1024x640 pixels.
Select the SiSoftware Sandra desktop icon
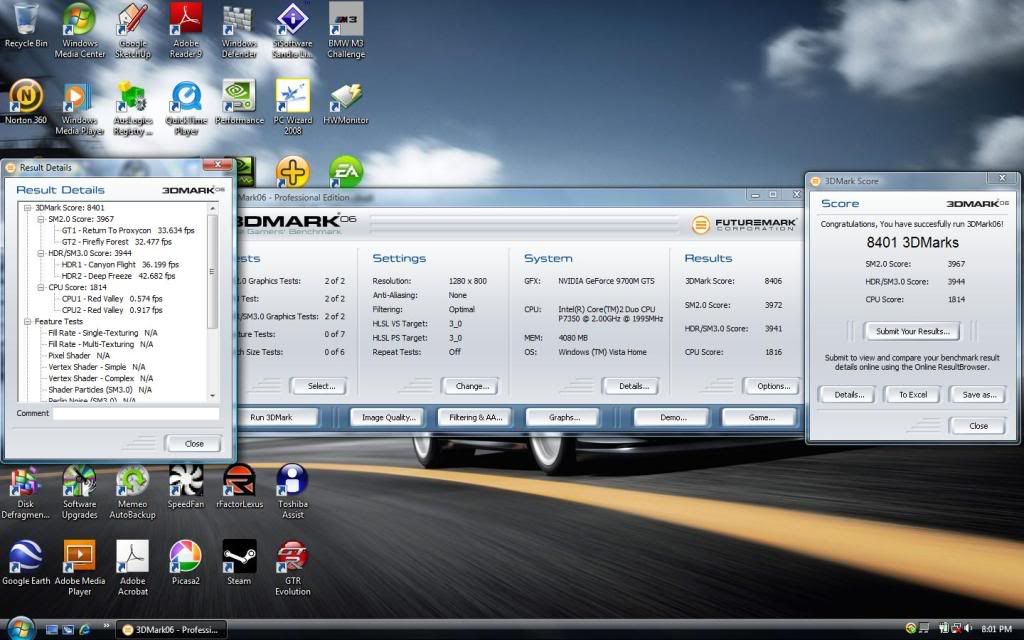pyautogui.click(x=293, y=30)
